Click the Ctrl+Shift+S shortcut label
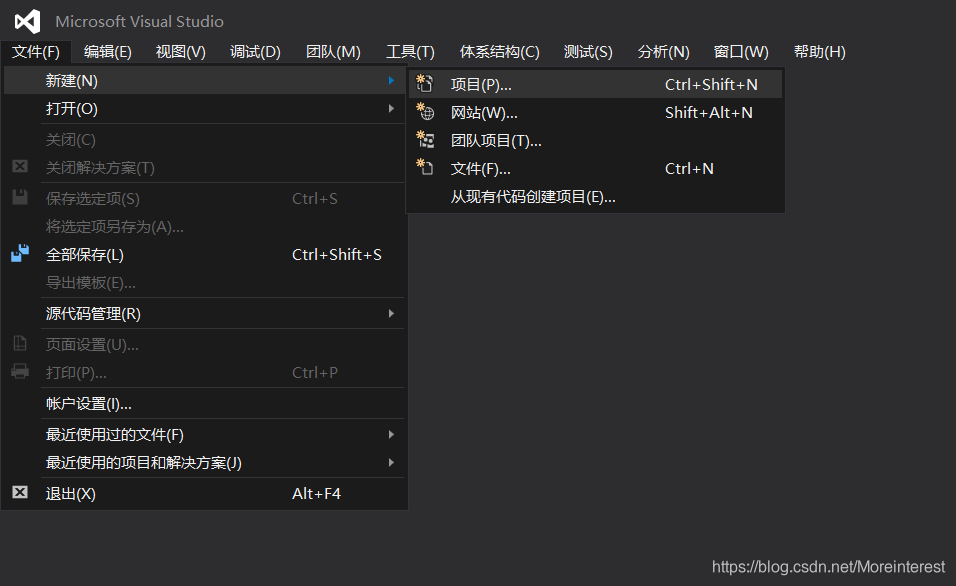 point(337,254)
